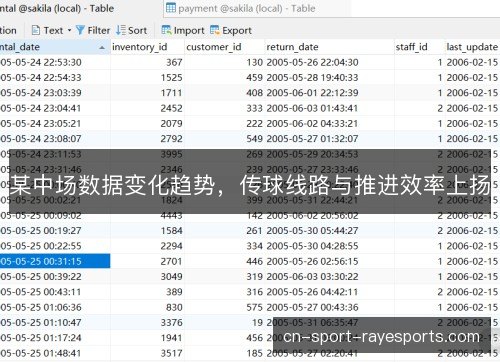Select customer_id cell 261
Screen dimensions: 500x362
pos(224,231)
